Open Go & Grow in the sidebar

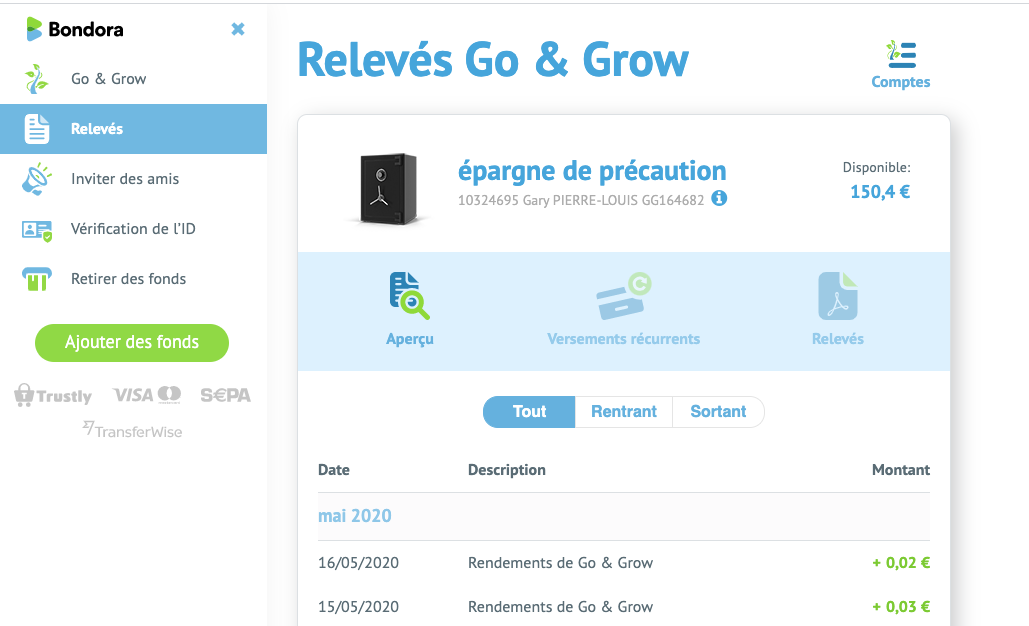(108, 79)
